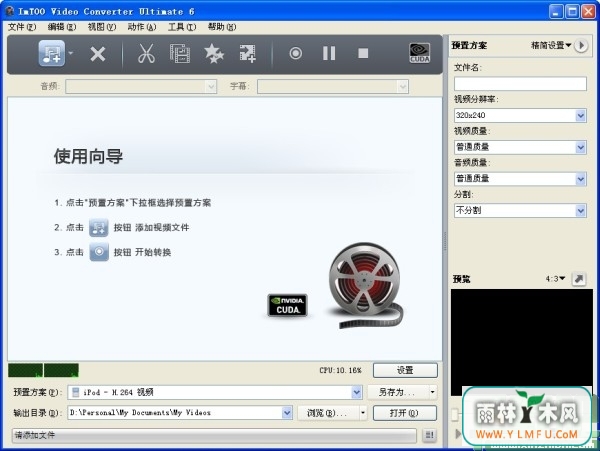Open the 动作 menu

(142, 27)
